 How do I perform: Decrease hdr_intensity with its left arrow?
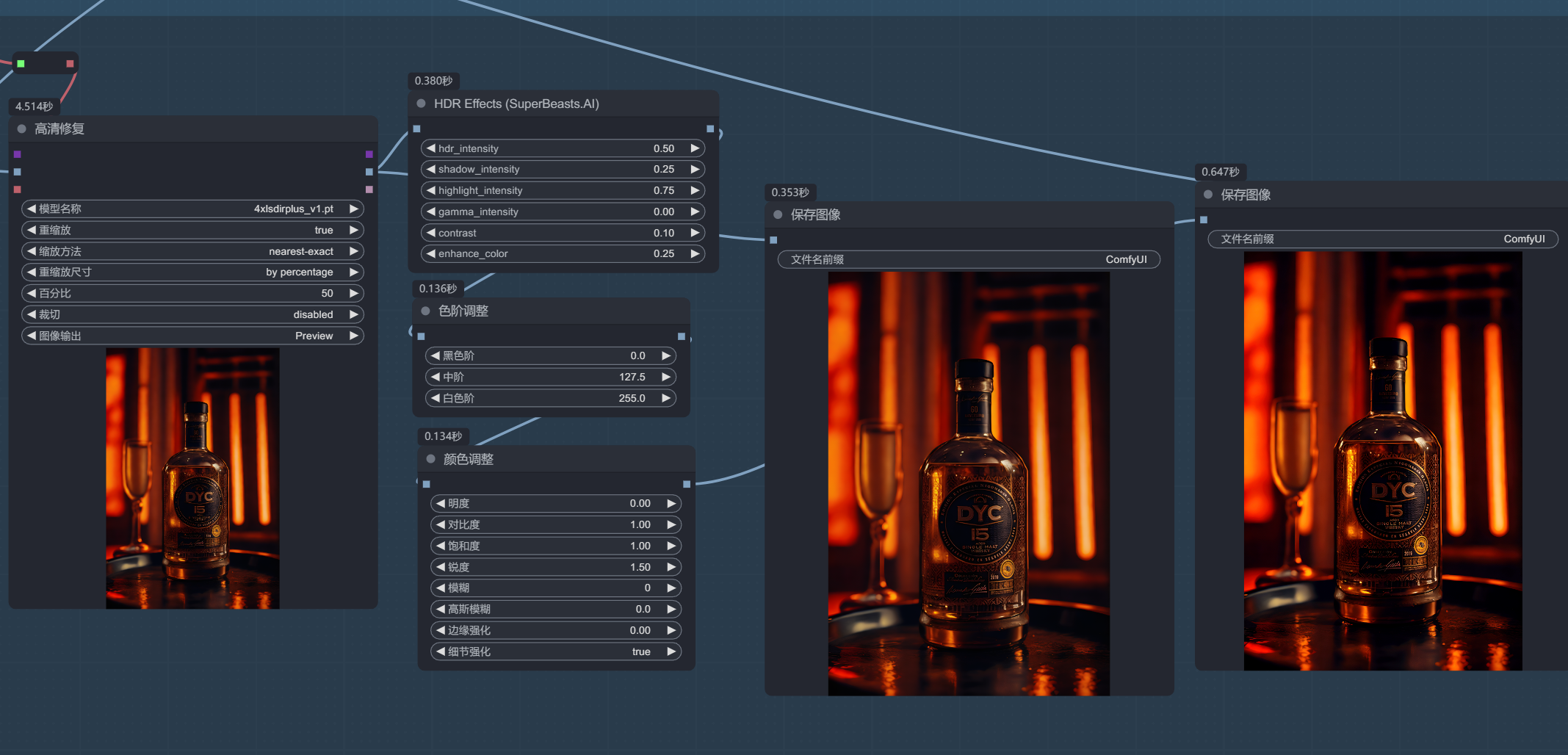point(431,148)
